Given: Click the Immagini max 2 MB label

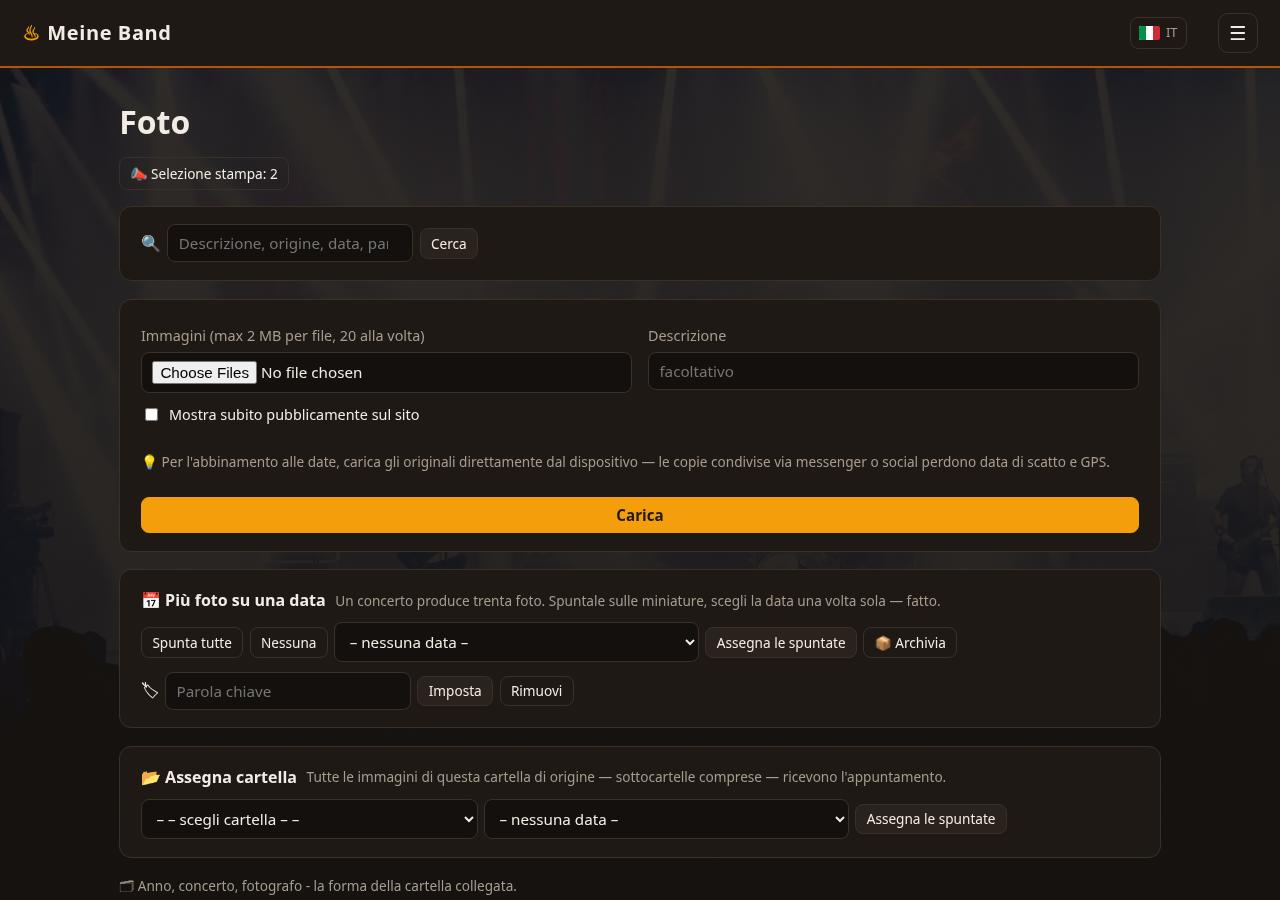Looking at the screenshot, I should pos(283,336).
